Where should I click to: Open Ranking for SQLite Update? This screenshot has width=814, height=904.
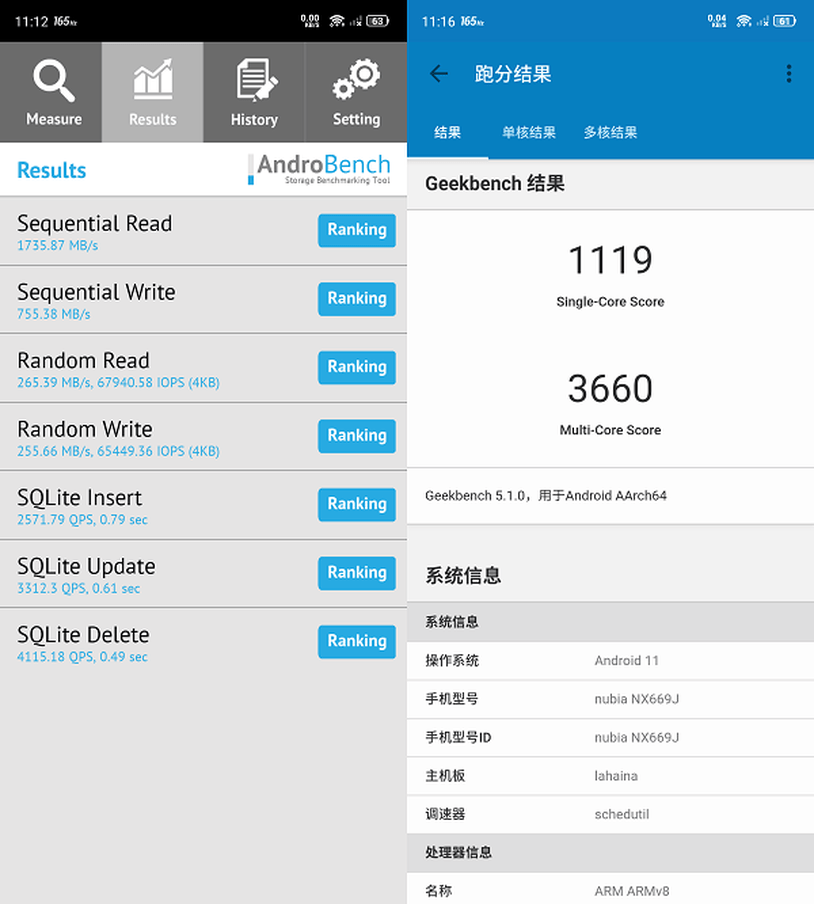357,573
